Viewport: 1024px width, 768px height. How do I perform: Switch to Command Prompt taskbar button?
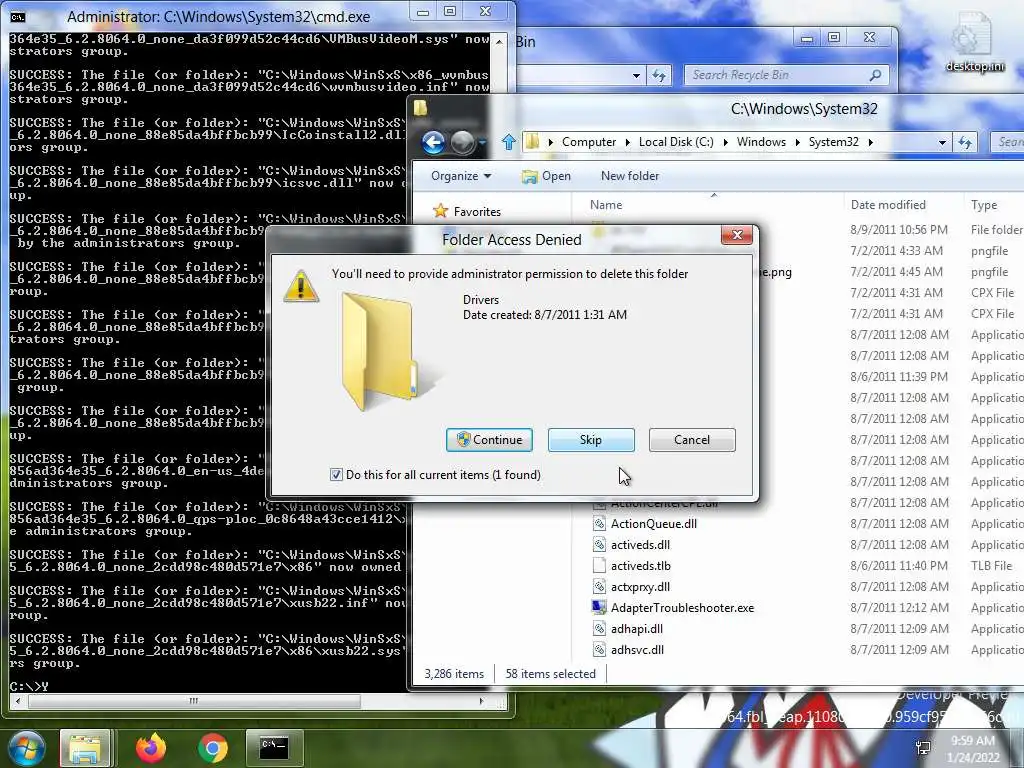tap(274, 748)
